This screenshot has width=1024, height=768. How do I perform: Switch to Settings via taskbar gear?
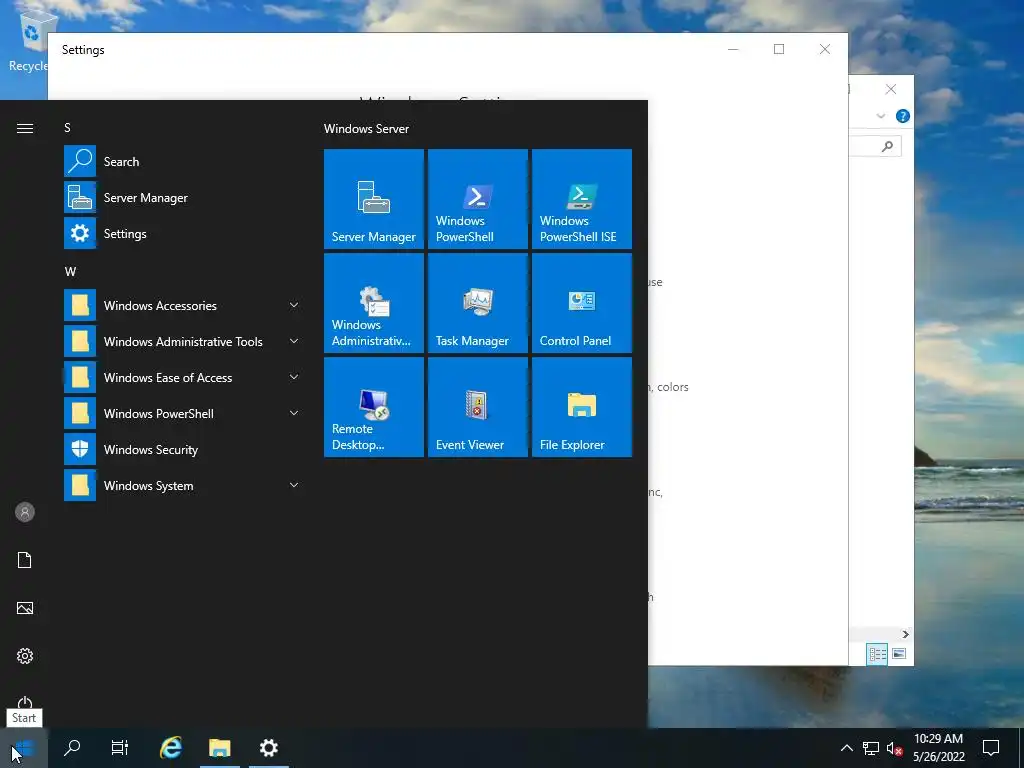click(x=268, y=748)
